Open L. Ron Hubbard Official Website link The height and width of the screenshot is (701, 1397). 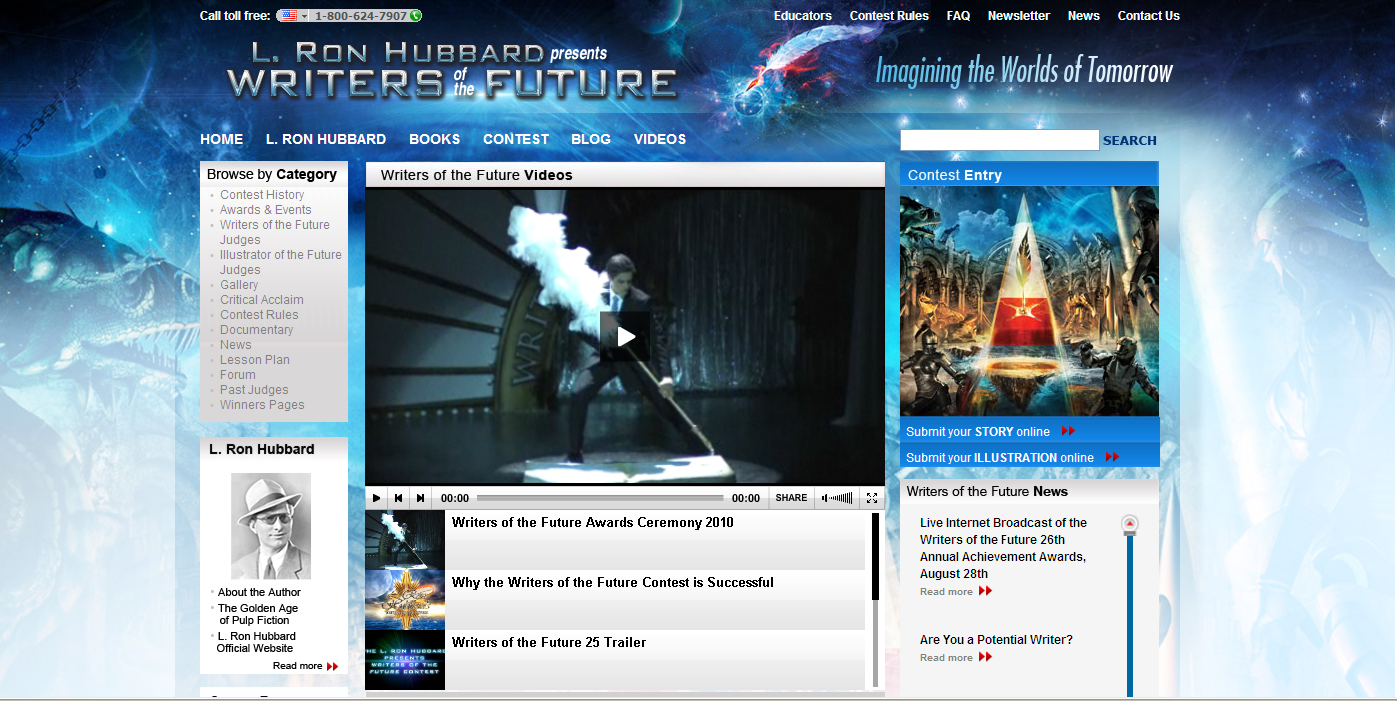click(256, 642)
